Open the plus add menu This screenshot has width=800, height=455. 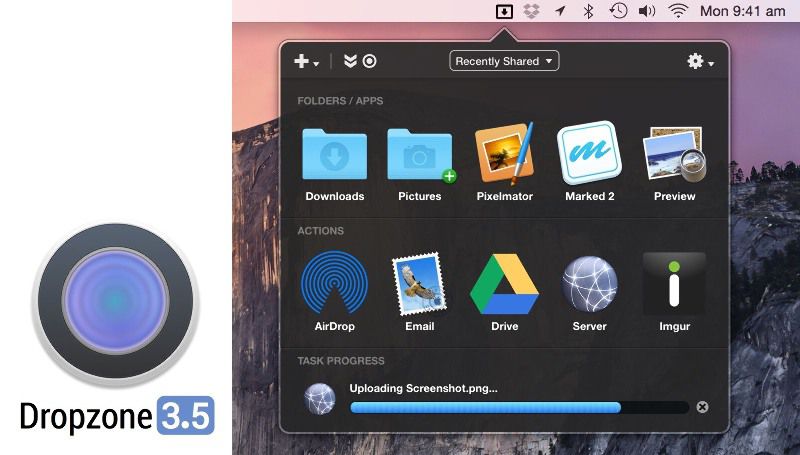[305, 61]
